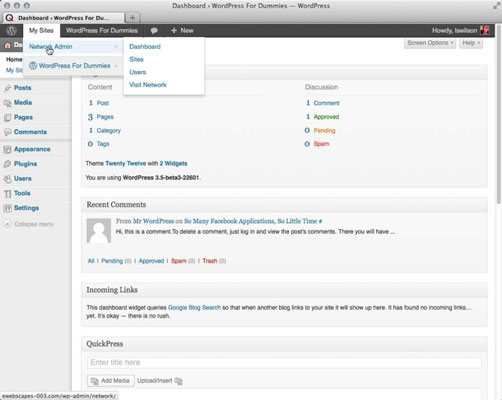This screenshot has width=502, height=400.
Task: Click the Media icon in sidebar
Action: coord(7,103)
